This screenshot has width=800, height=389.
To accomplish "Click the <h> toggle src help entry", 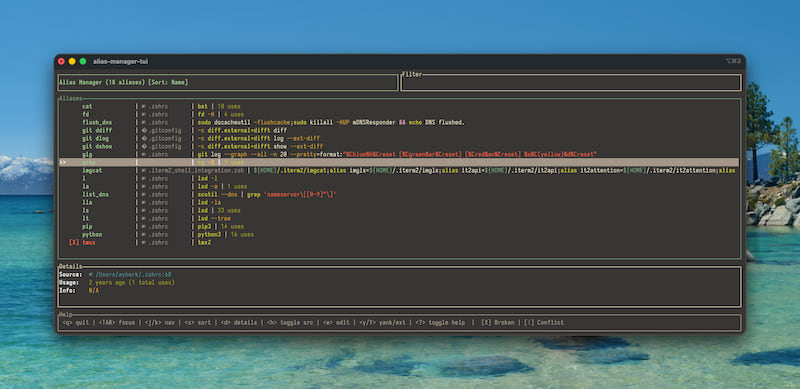I will pyautogui.click(x=291, y=323).
